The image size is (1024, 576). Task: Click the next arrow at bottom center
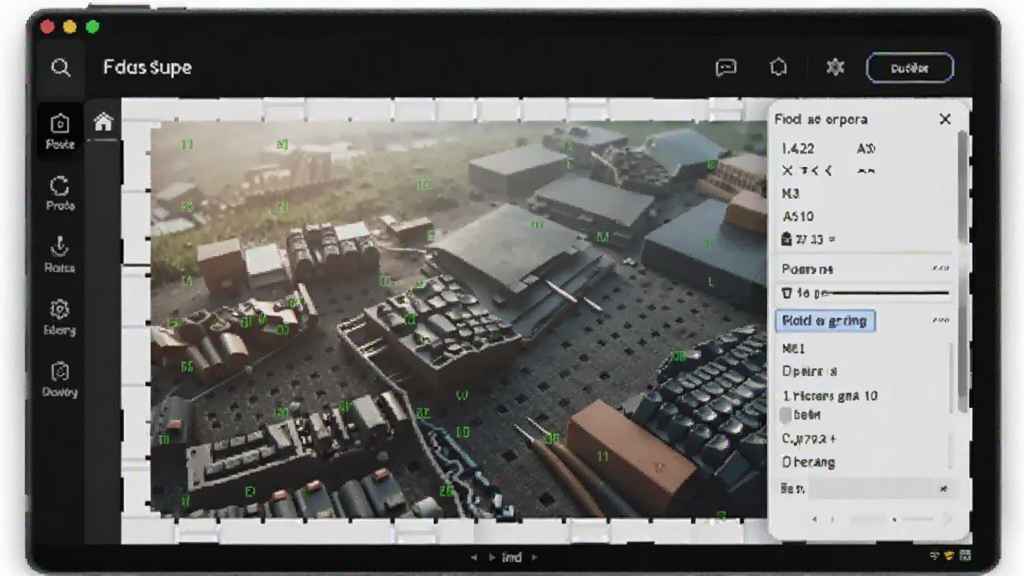534,557
